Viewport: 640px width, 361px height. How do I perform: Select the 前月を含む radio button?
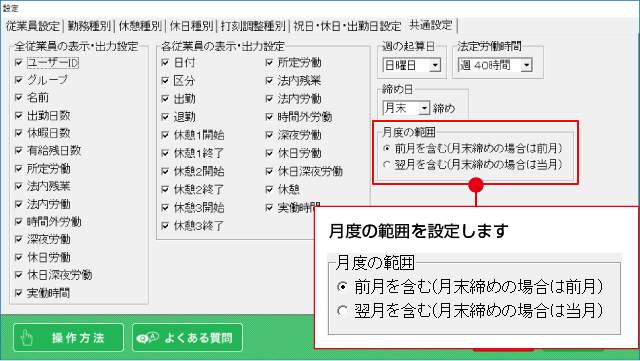click(387, 148)
